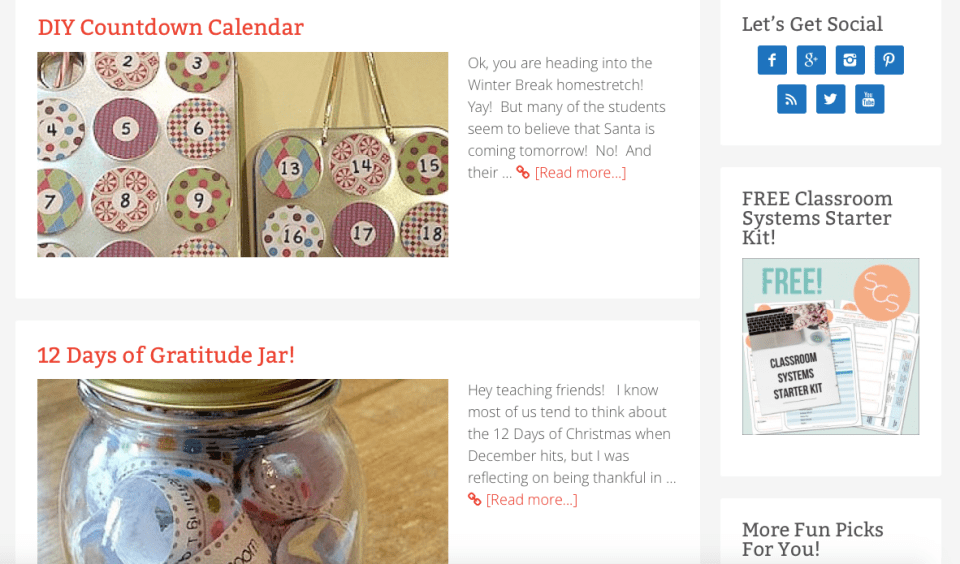This screenshot has width=960, height=564.
Task: Click link icon beside Countdown Calendar Read more
Action: 523,173
